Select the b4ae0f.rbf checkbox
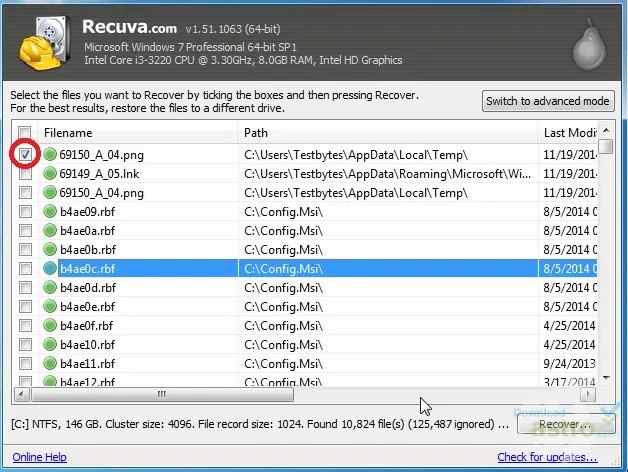This screenshot has width=628, height=472. (x=25, y=325)
